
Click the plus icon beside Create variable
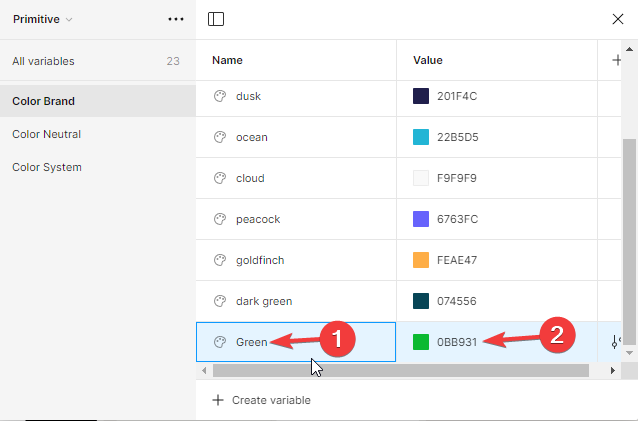click(x=218, y=400)
